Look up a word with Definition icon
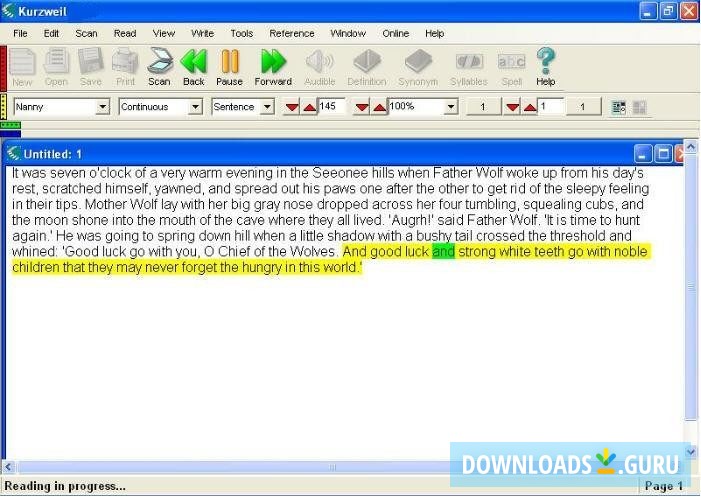701x497 pixels. click(x=367, y=67)
